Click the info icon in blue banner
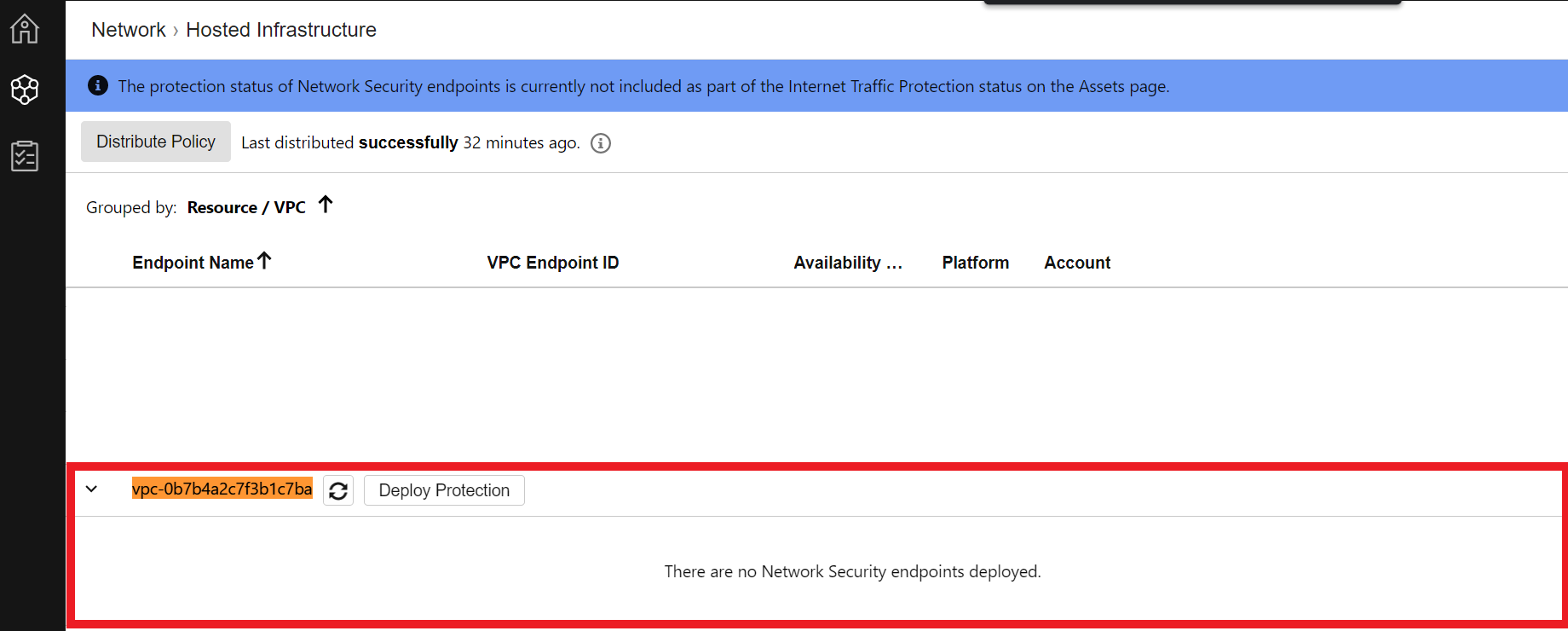The height and width of the screenshot is (631, 1568). [x=98, y=85]
